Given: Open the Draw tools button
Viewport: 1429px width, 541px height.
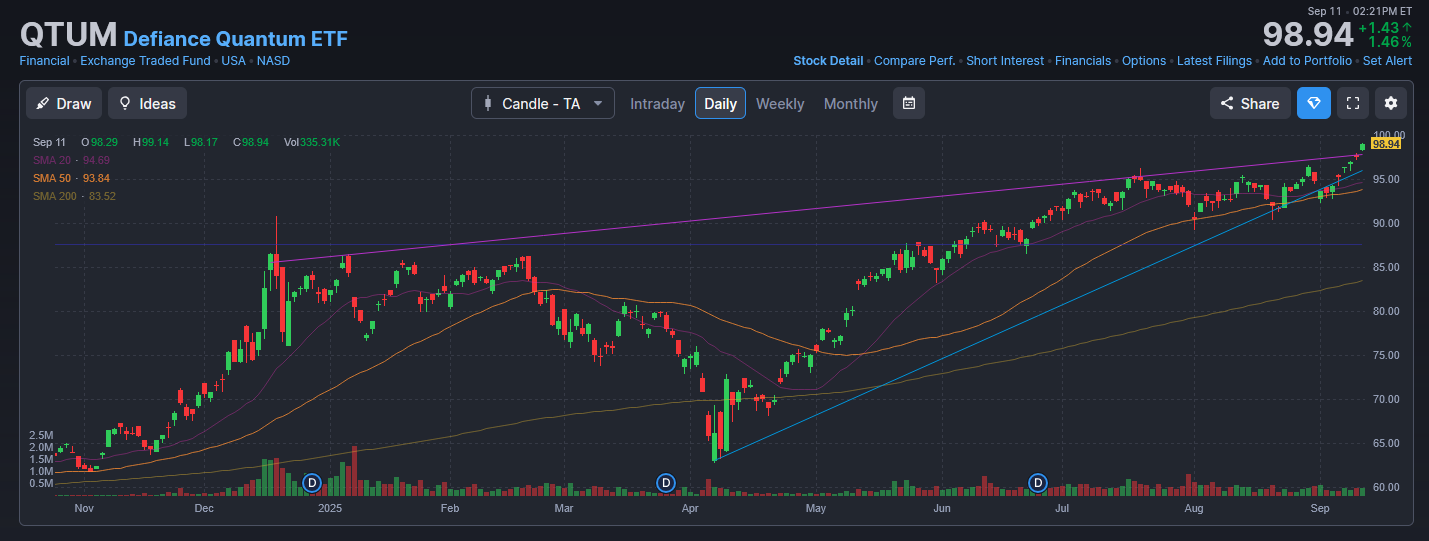Looking at the screenshot, I should [64, 103].
